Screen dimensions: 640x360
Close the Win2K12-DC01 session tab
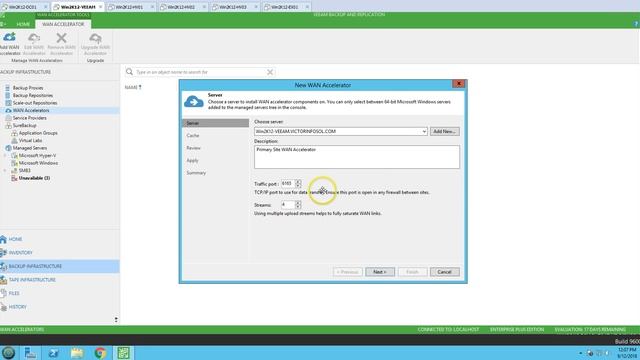[45, 7]
